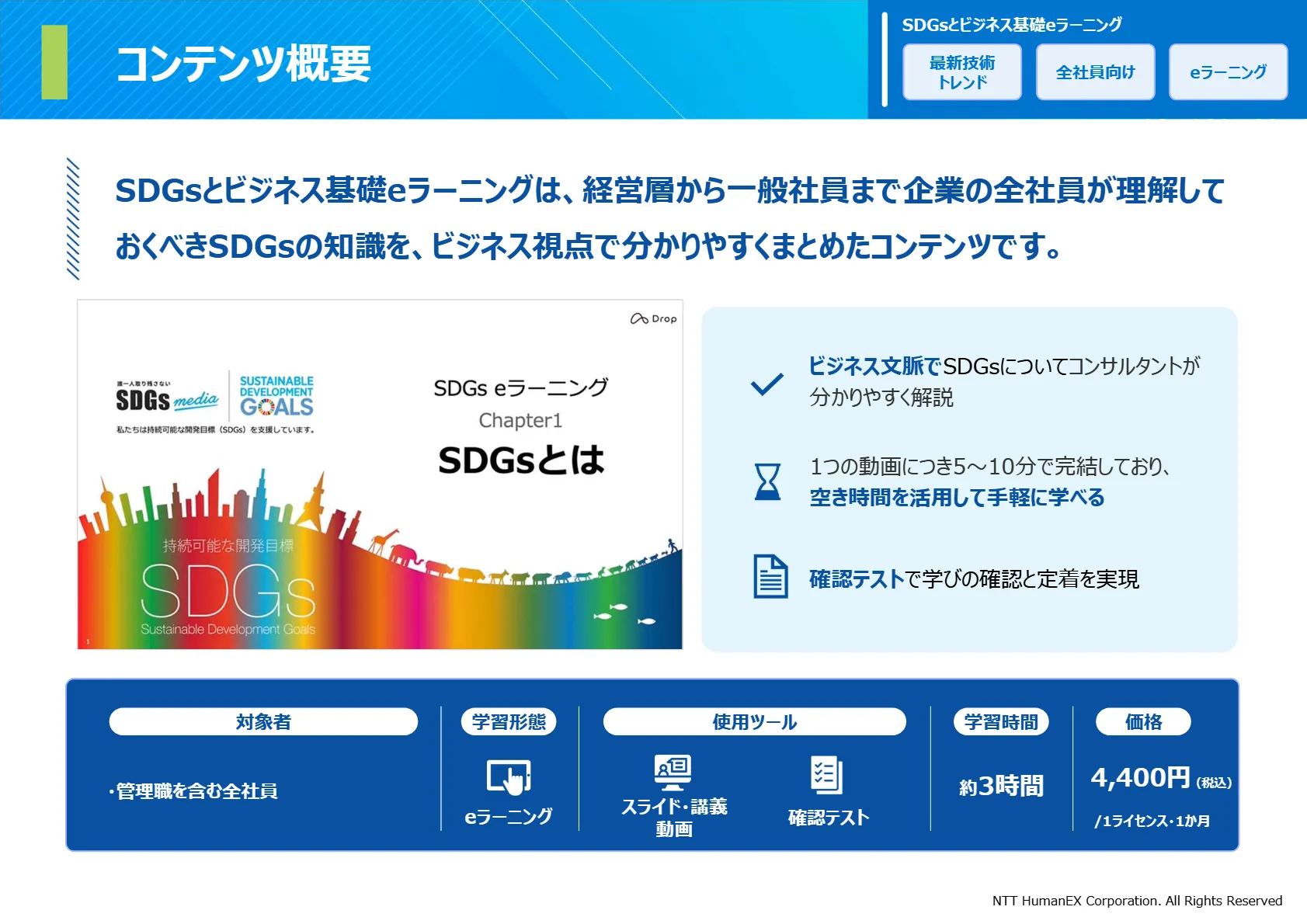Click the SDGsとビジネス基礎eラーニング header caption
This screenshot has height=924, width=1307.
pos(1012,25)
